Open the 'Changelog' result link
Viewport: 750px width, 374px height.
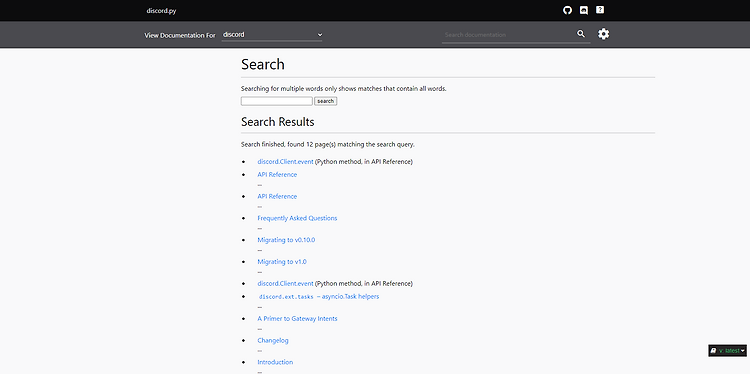tap(273, 341)
